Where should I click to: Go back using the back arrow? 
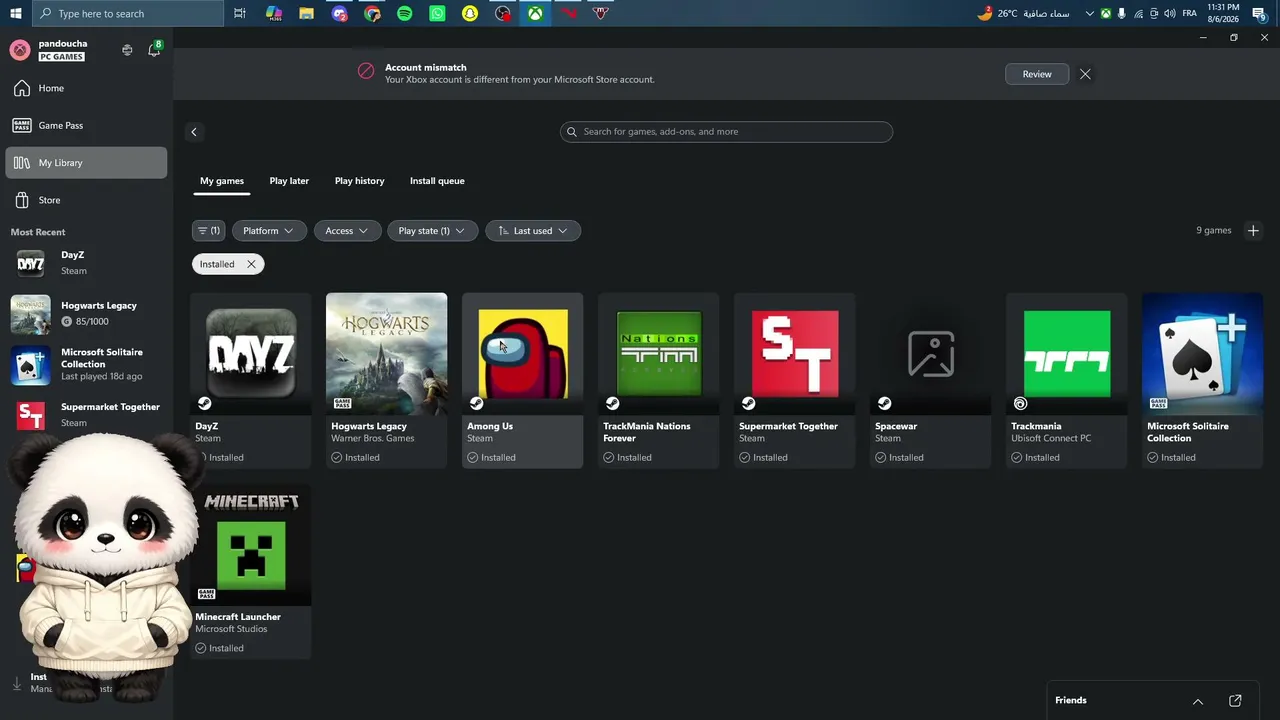[194, 132]
